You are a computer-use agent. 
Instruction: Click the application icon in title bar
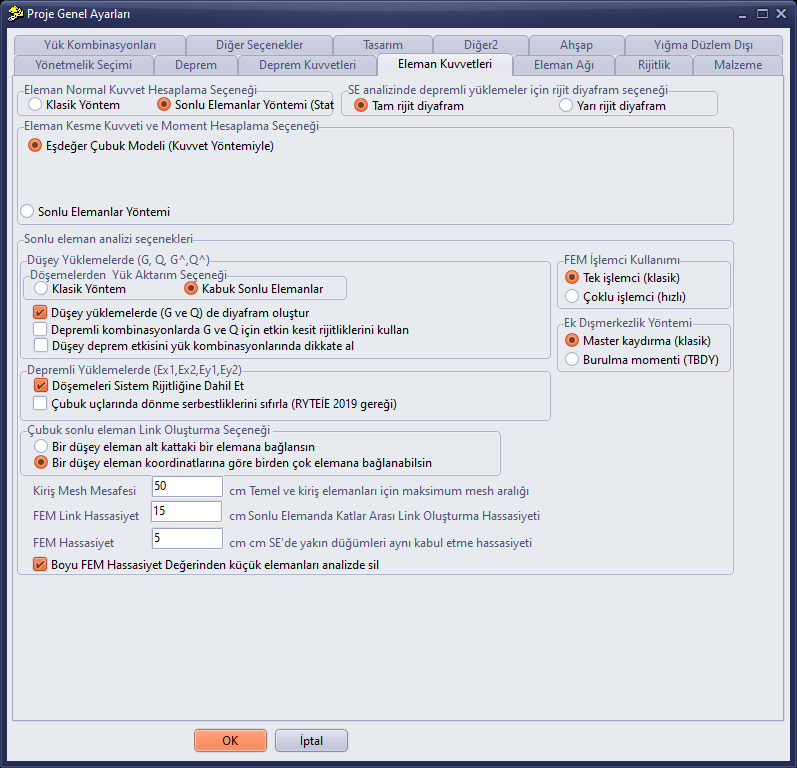[x=15, y=13]
